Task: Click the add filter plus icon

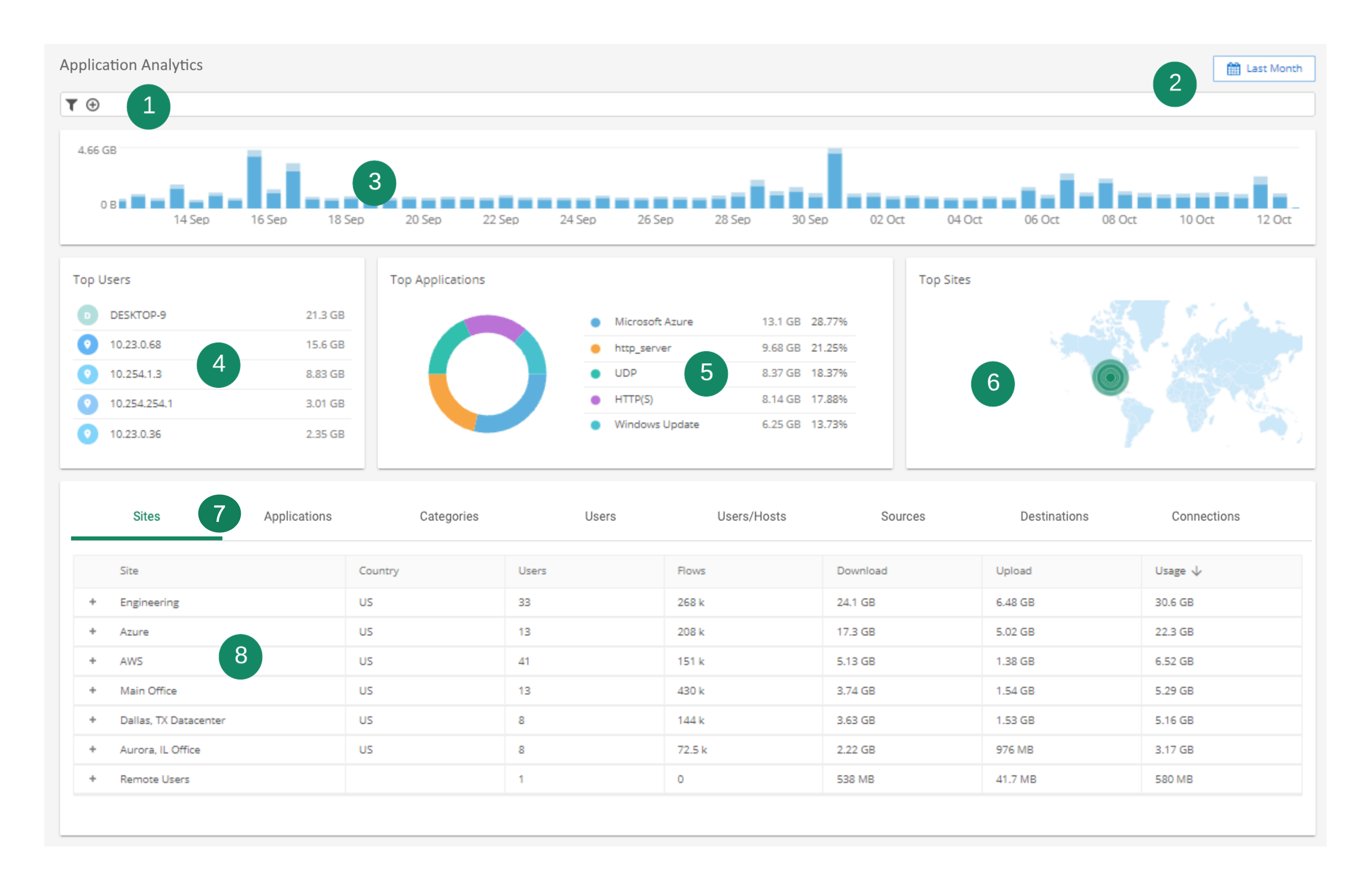Action: coord(93,104)
